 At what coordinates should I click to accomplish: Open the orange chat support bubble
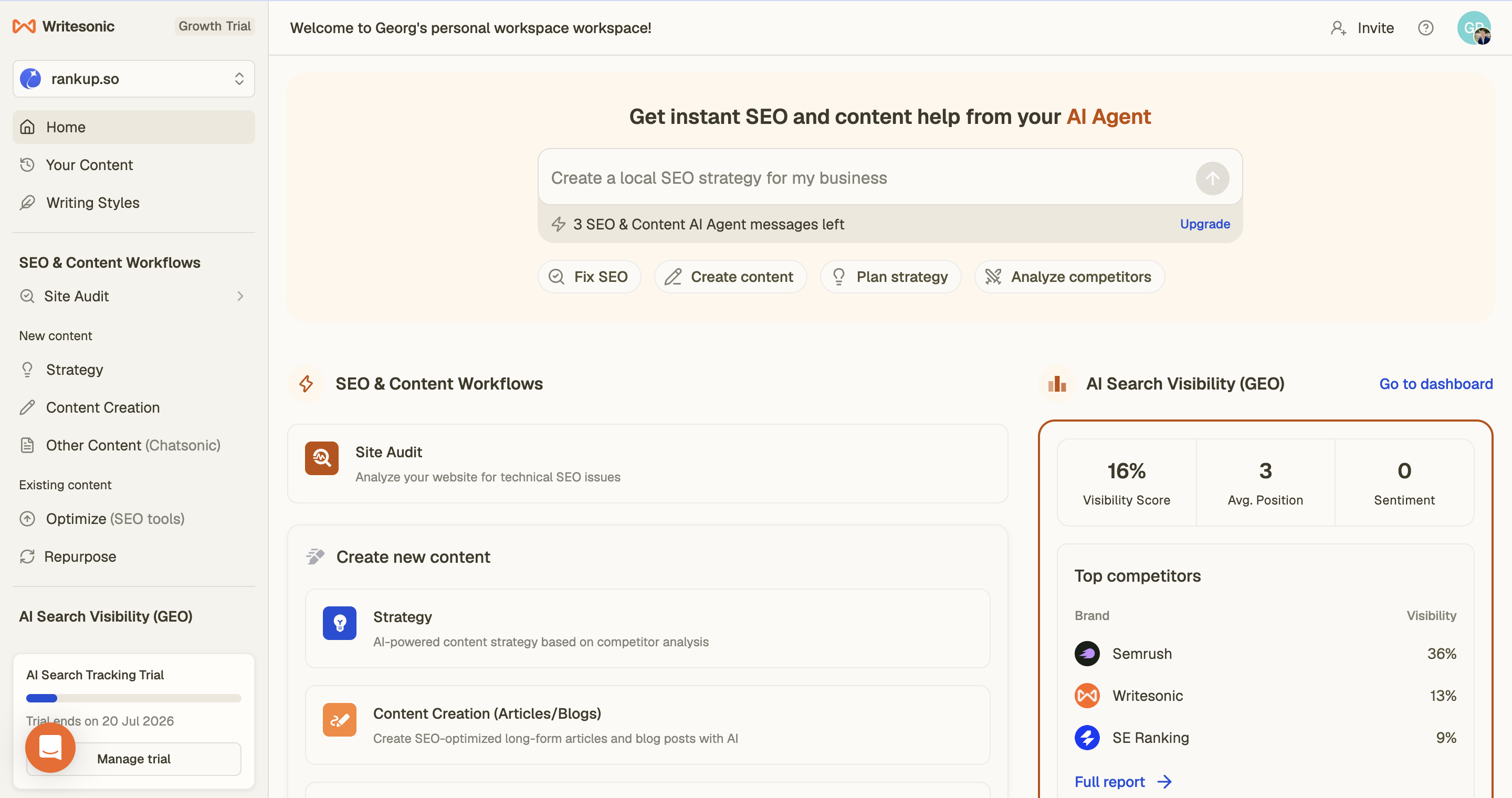50,748
